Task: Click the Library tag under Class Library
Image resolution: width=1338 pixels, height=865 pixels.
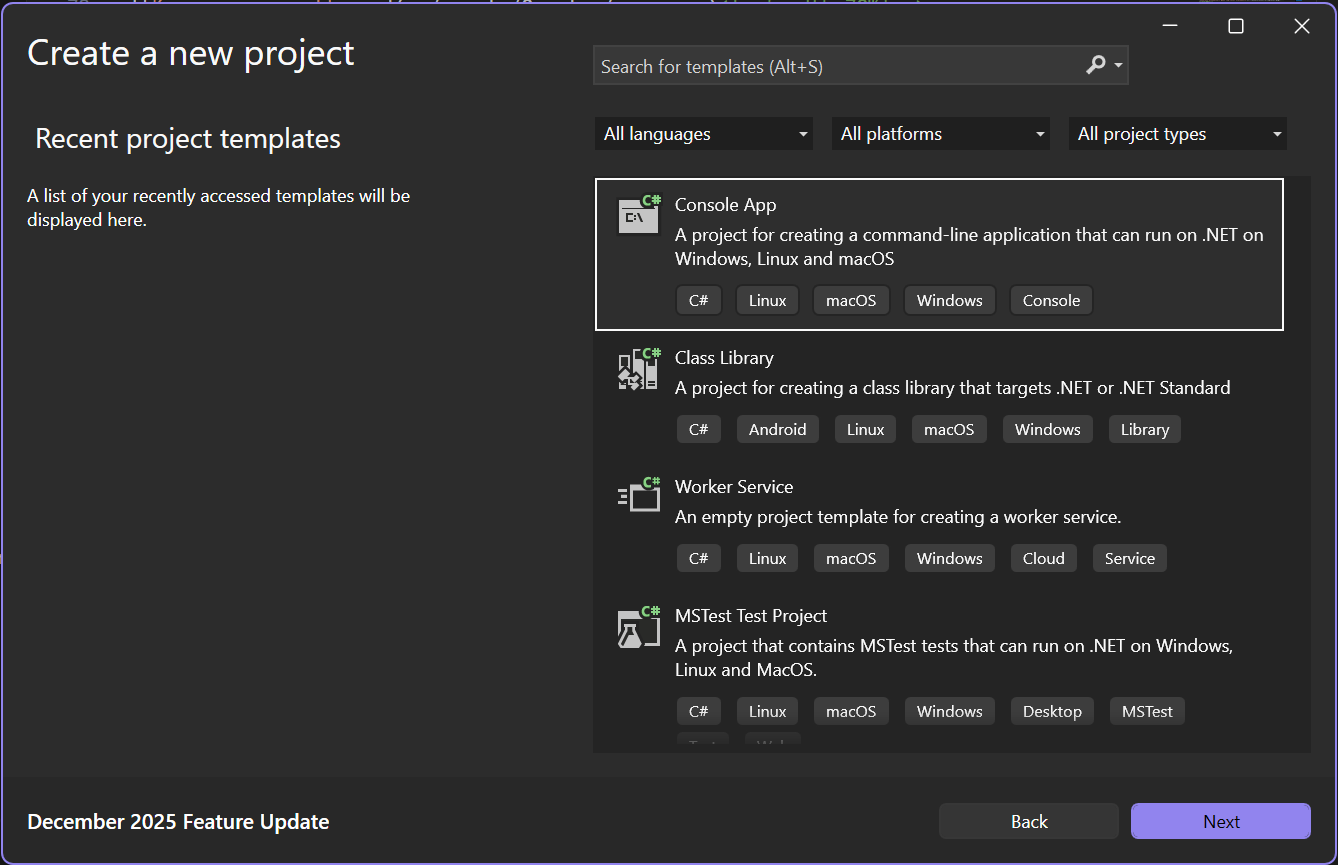Action: point(1145,429)
